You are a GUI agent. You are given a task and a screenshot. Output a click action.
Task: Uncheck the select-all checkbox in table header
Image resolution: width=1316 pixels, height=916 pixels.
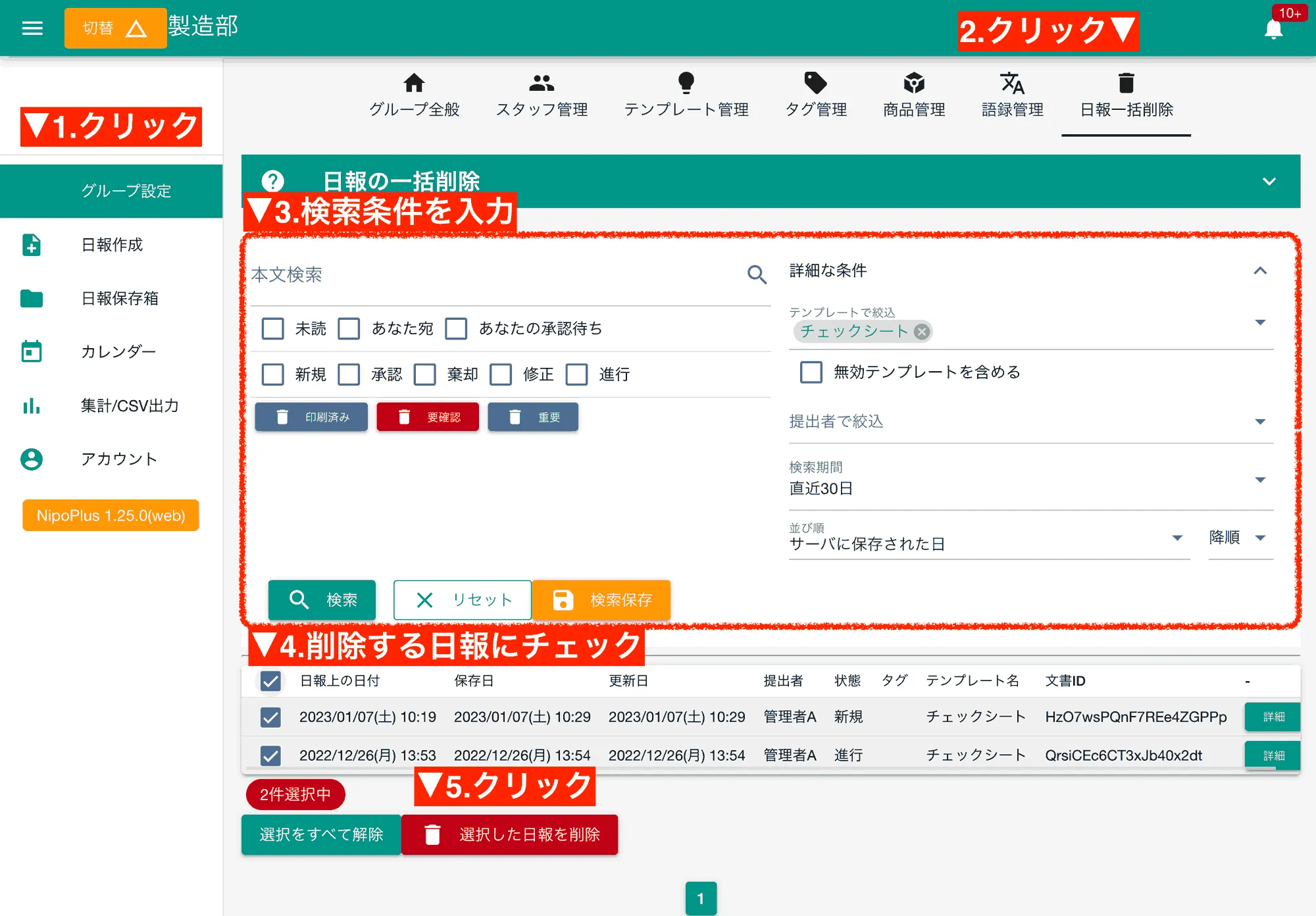click(270, 682)
